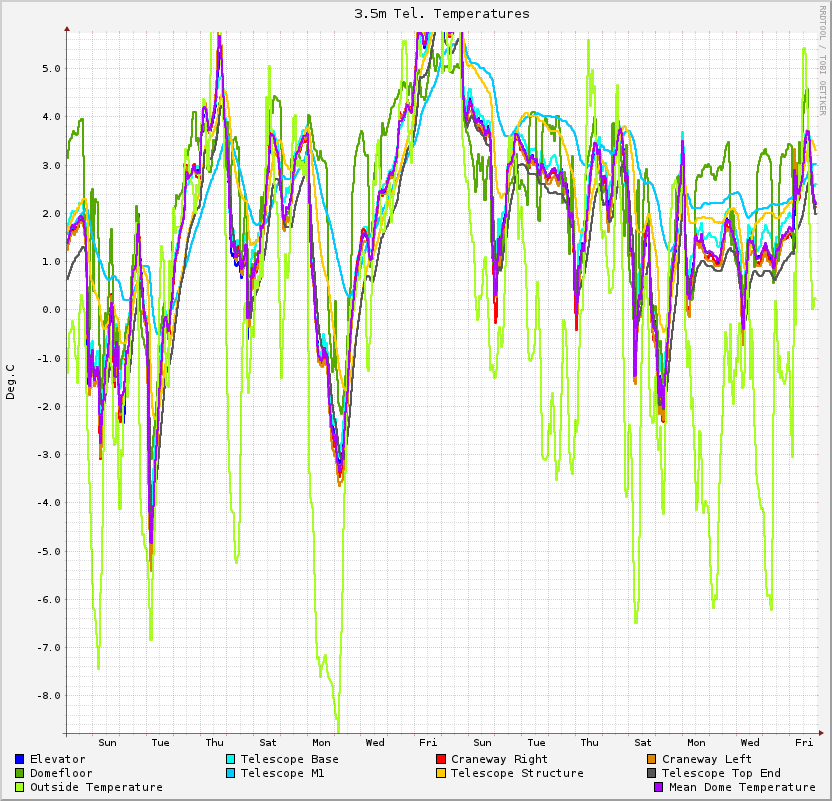
Task: Select the "Outside Temperature" legend text
Action: point(96,787)
